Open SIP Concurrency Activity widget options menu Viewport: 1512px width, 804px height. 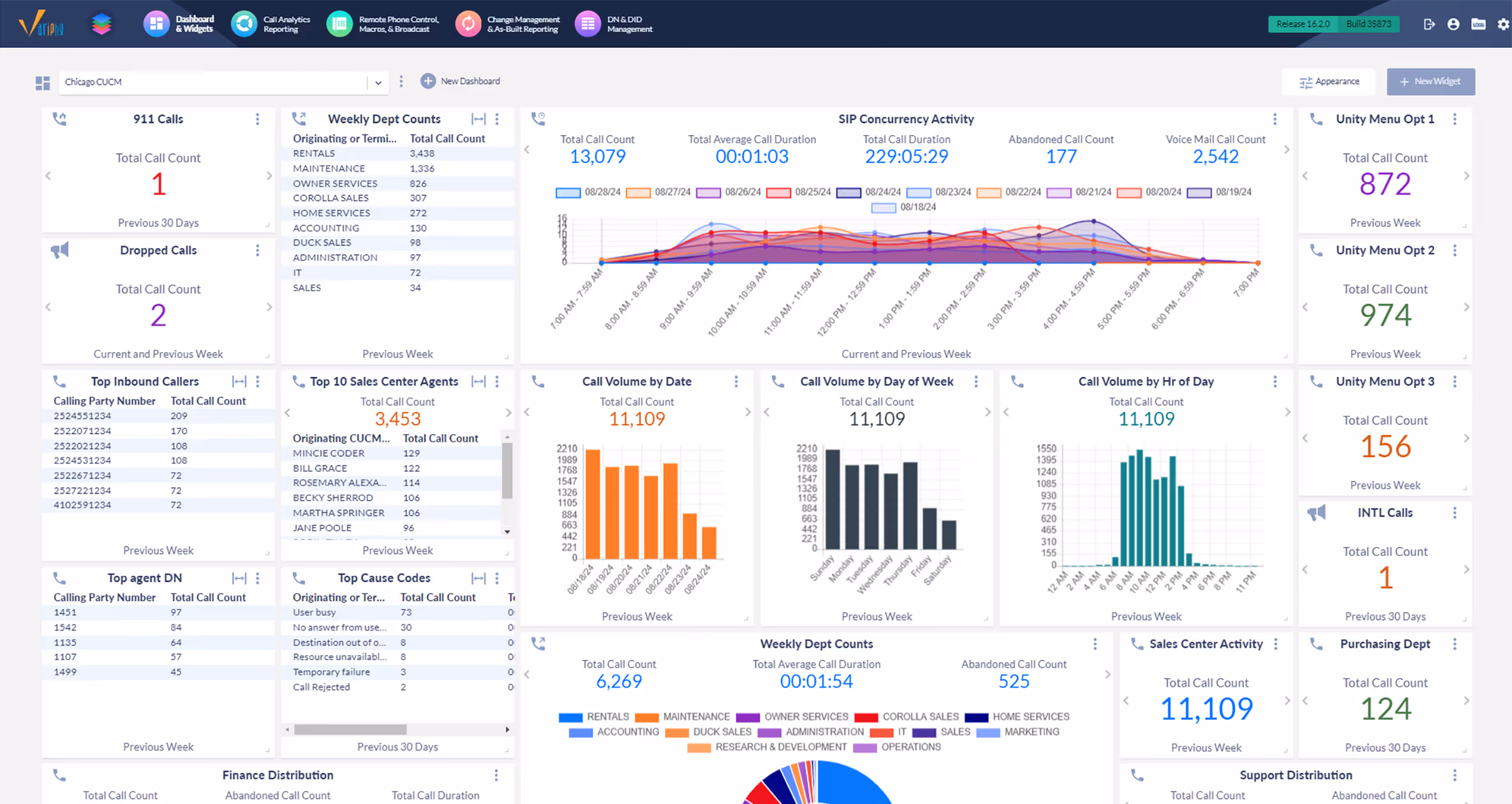(x=1275, y=119)
